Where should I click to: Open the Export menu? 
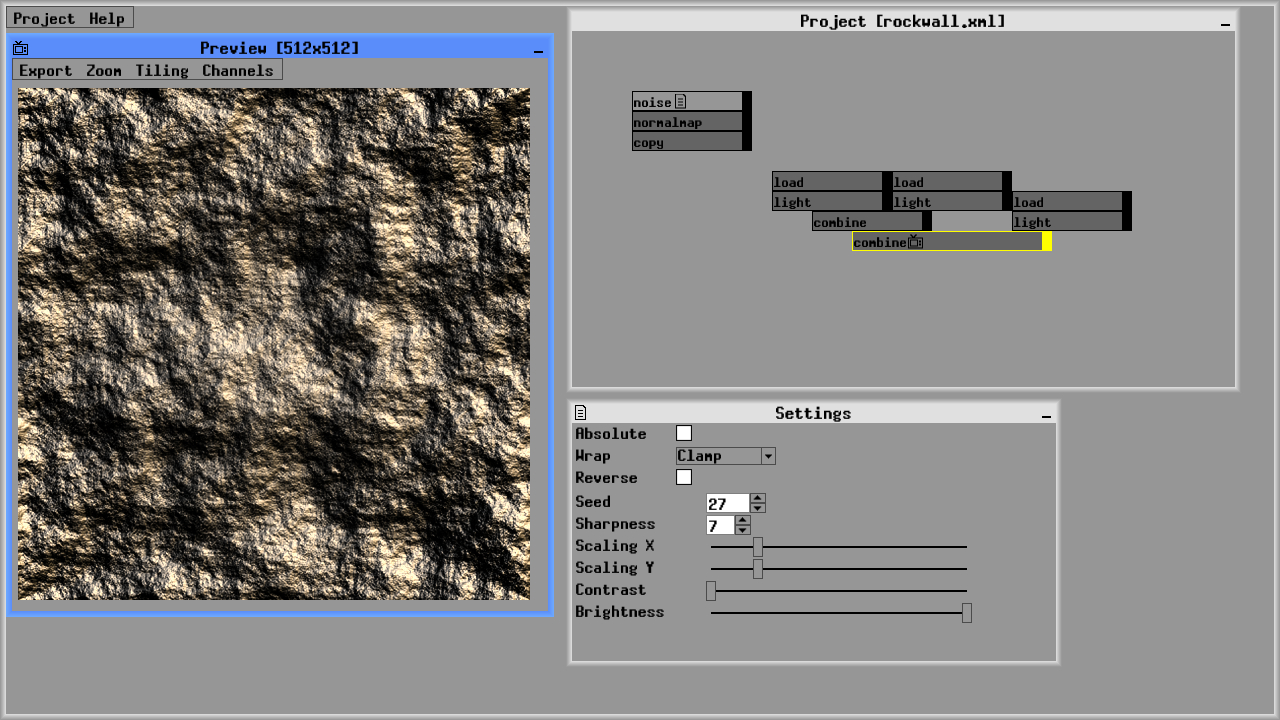[45, 70]
